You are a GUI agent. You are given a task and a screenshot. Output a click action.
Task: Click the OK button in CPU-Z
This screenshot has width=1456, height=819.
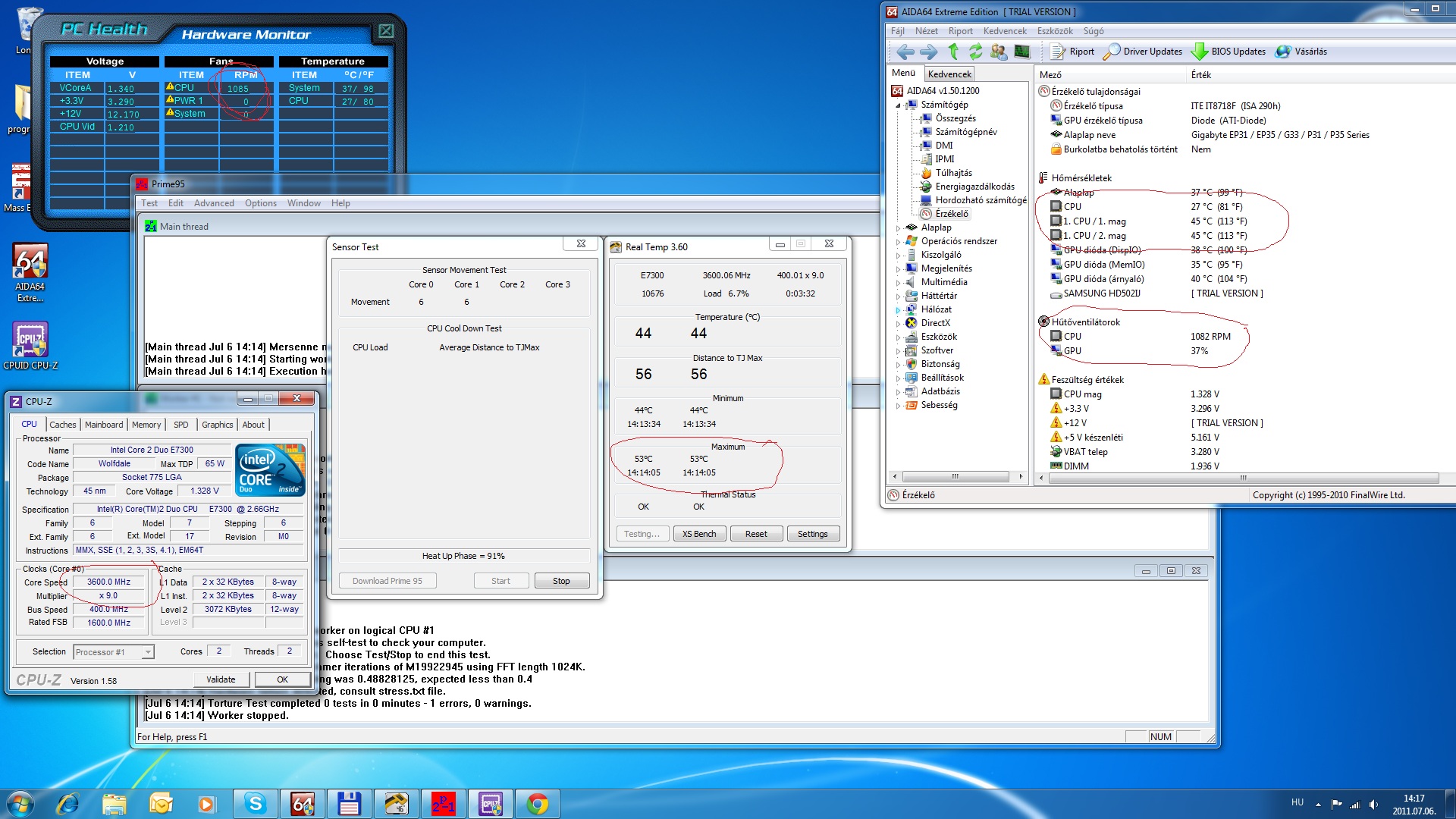coord(282,679)
